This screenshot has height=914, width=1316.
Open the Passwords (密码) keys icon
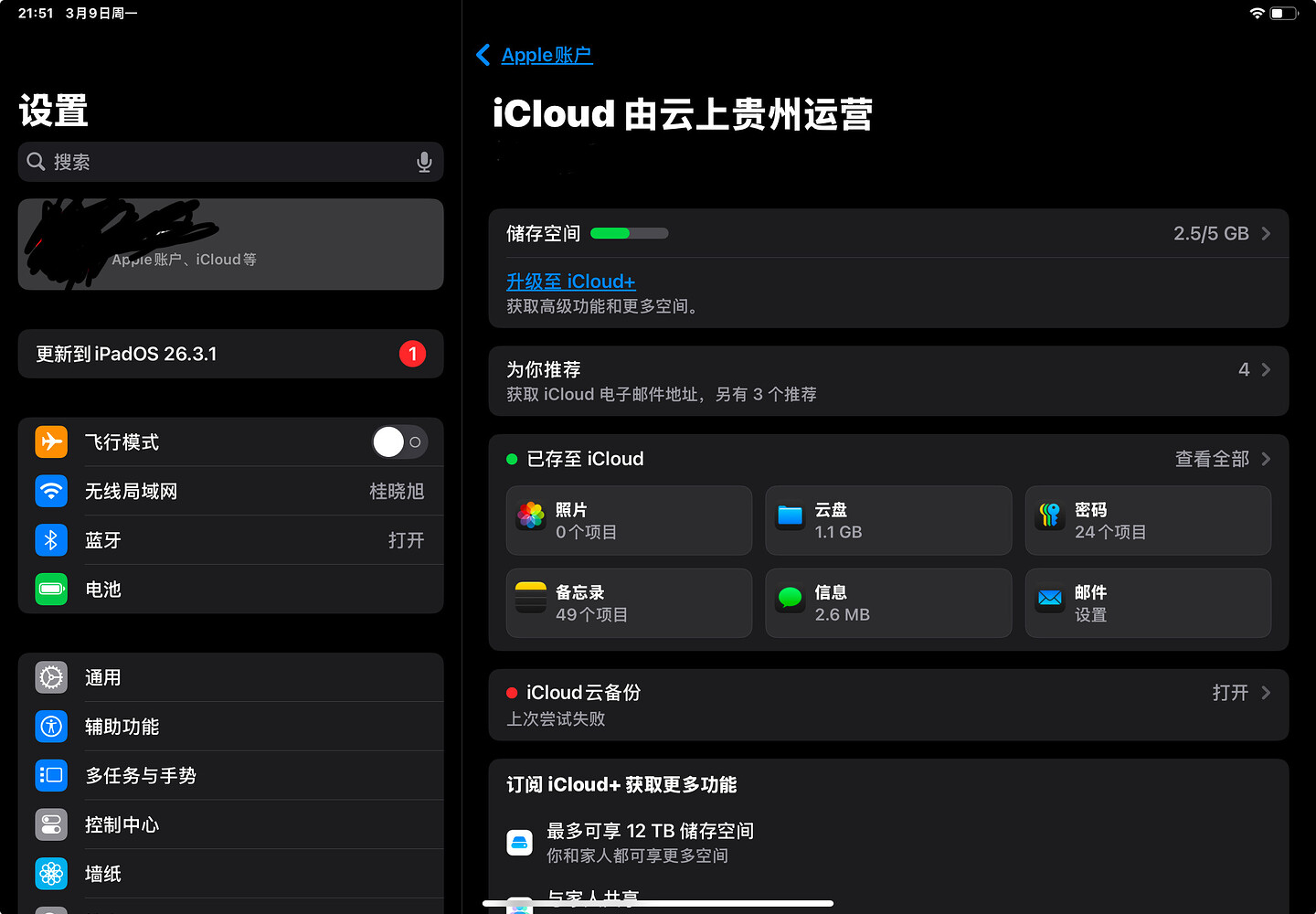[x=1050, y=515]
